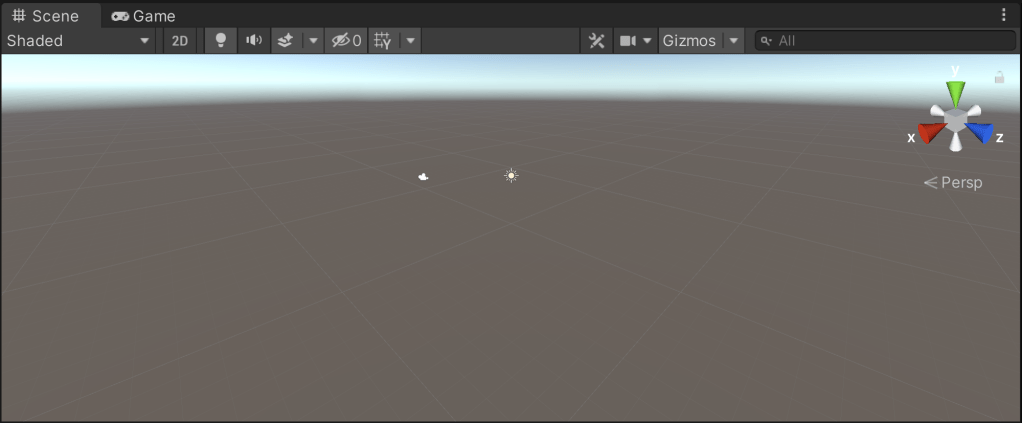Screen dimensions: 1022x423
Task: Expand the Gizmos dropdown arrow
Action: click(x=734, y=41)
